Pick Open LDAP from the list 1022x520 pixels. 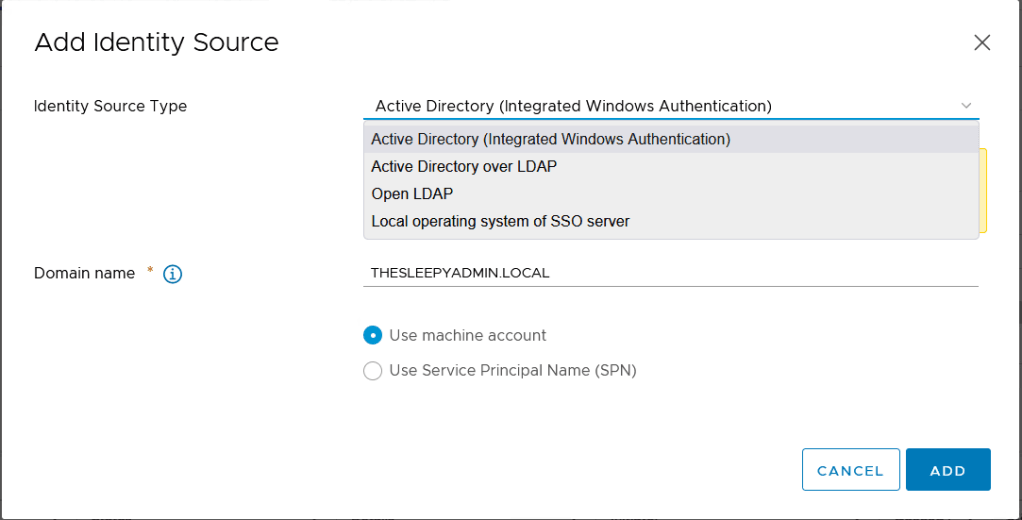coord(412,194)
